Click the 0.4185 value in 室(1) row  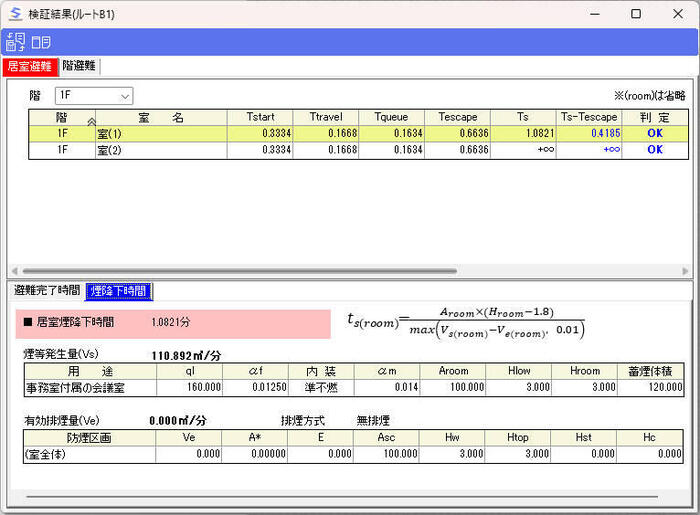point(605,133)
